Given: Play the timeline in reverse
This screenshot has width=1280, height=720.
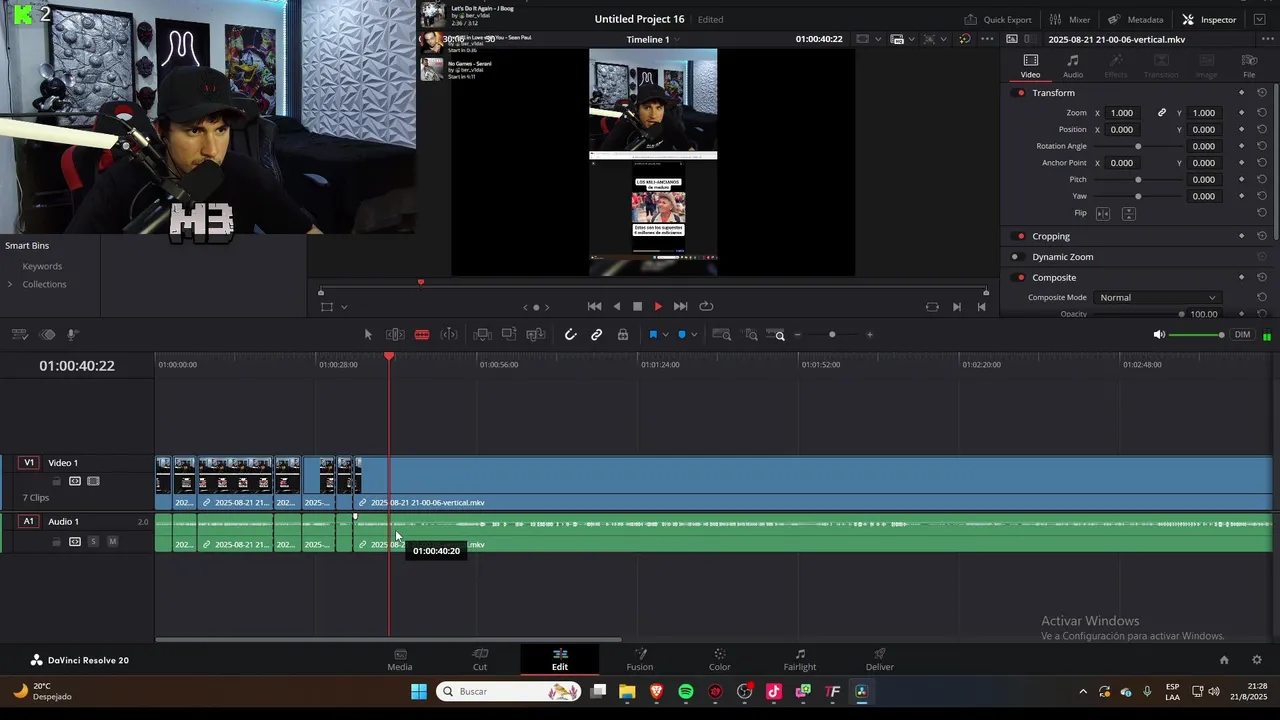Looking at the screenshot, I should click(616, 307).
